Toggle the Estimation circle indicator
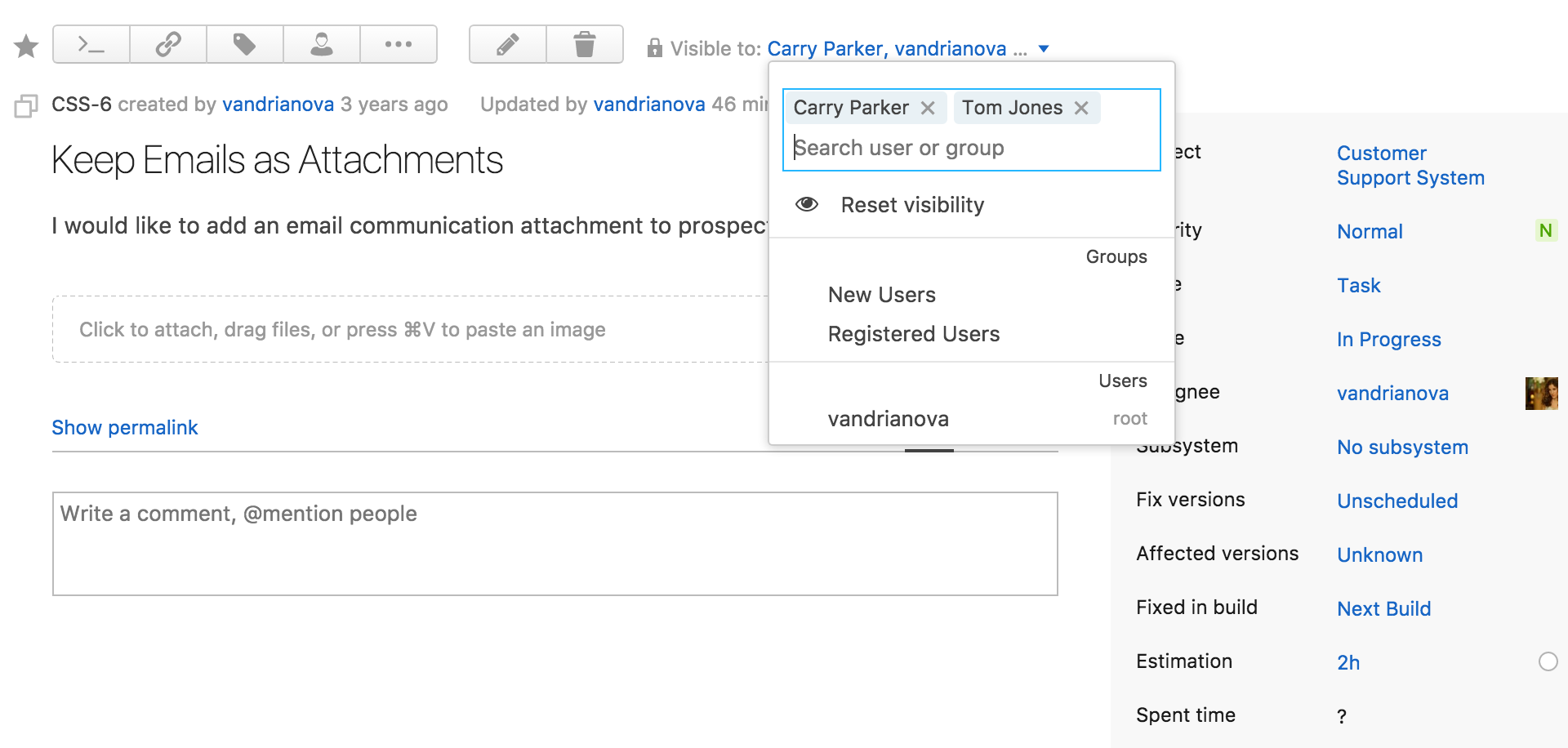 [x=1548, y=661]
